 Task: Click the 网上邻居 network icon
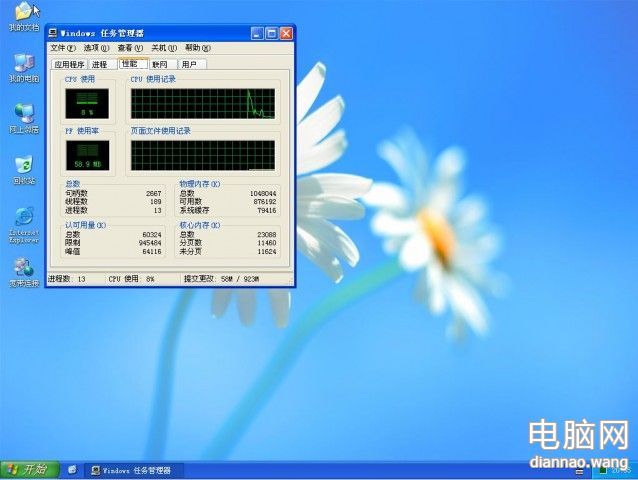23,115
